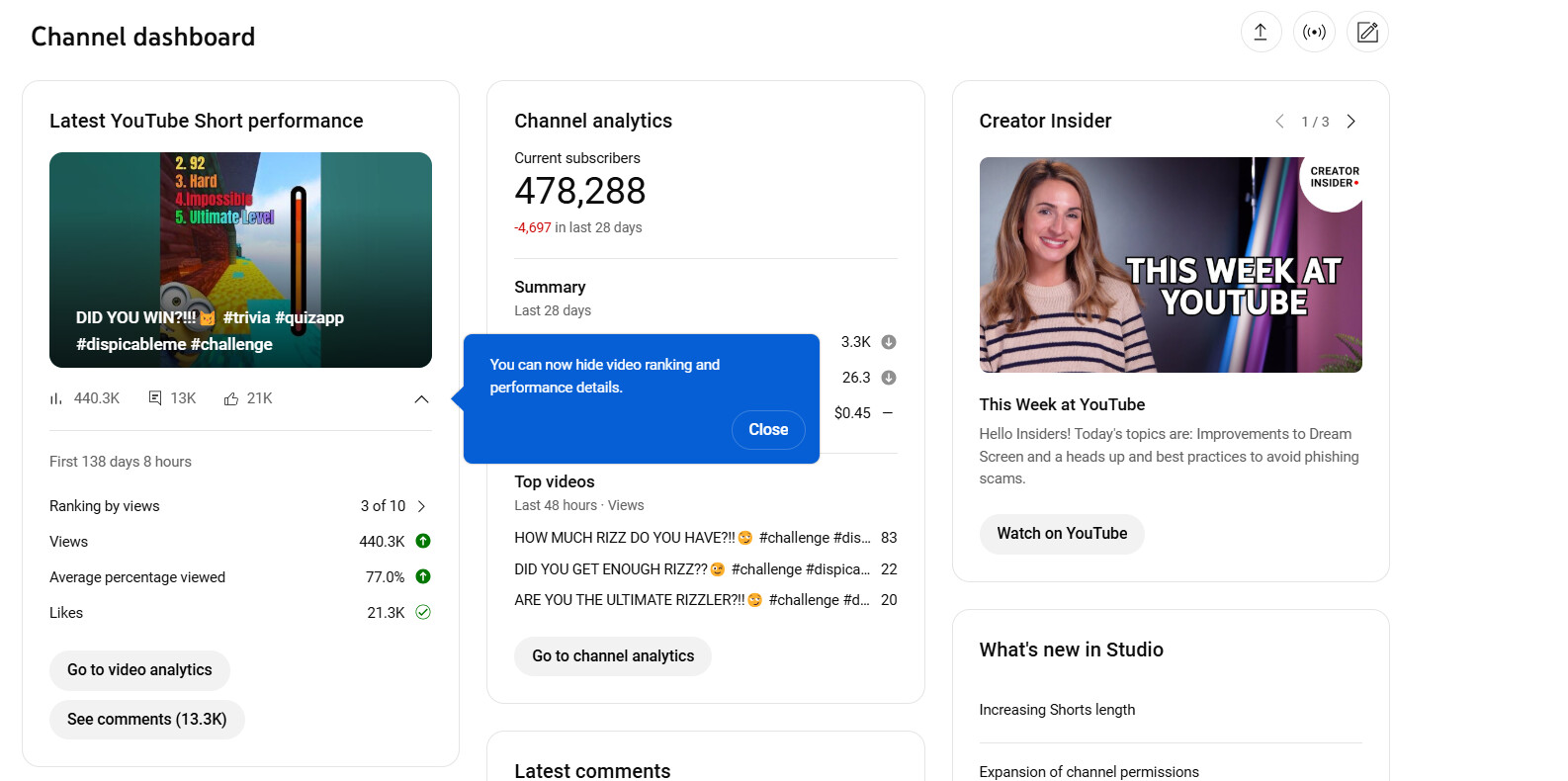Image resolution: width=1568 pixels, height=781 pixels.
Task: Click green checkmark beside Likes 21.3K
Action: [x=423, y=612]
